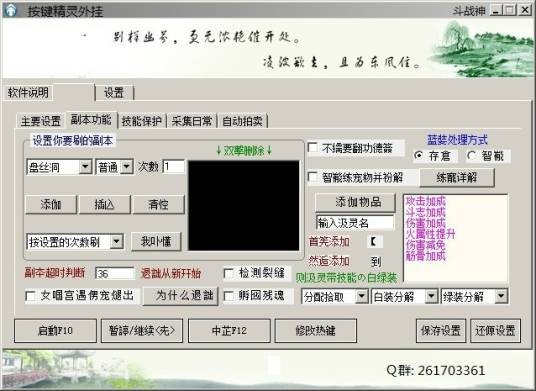
Task: Select the 副本功能 sub-tab
Action: pyautogui.click(x=91, y=120)
